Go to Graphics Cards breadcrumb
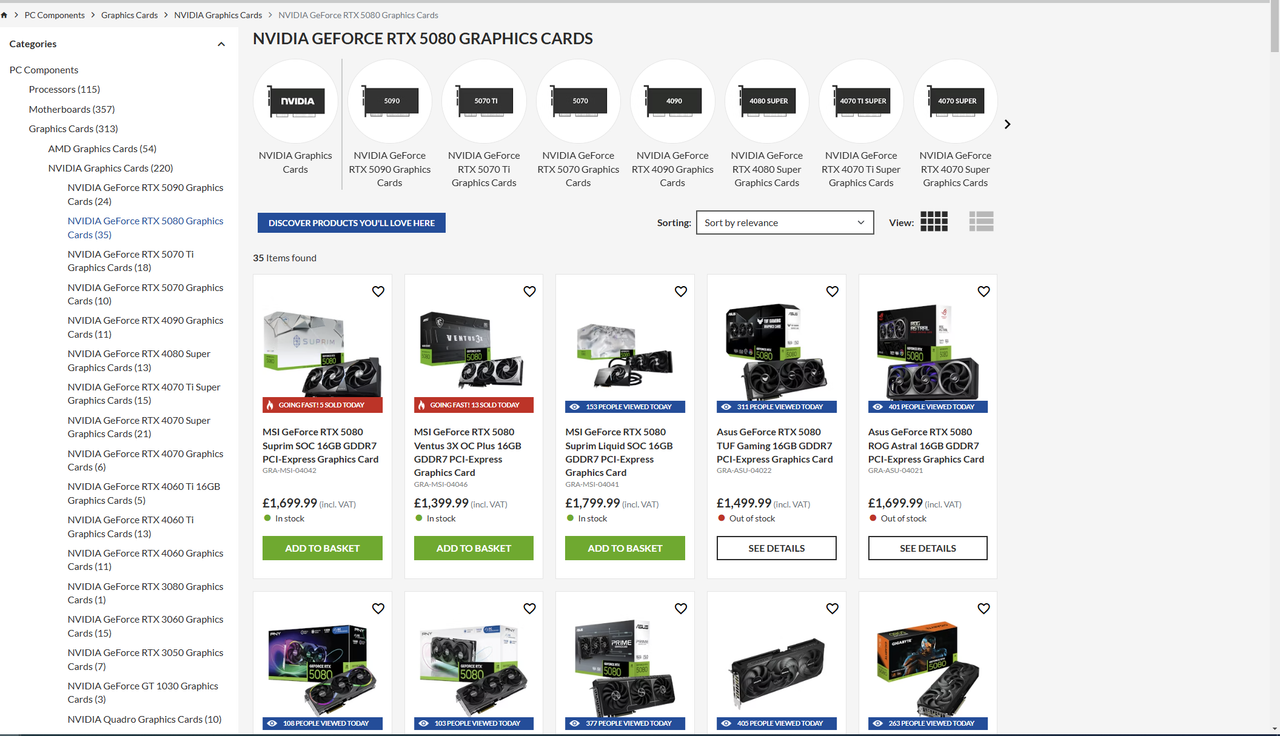 [129, 15]
